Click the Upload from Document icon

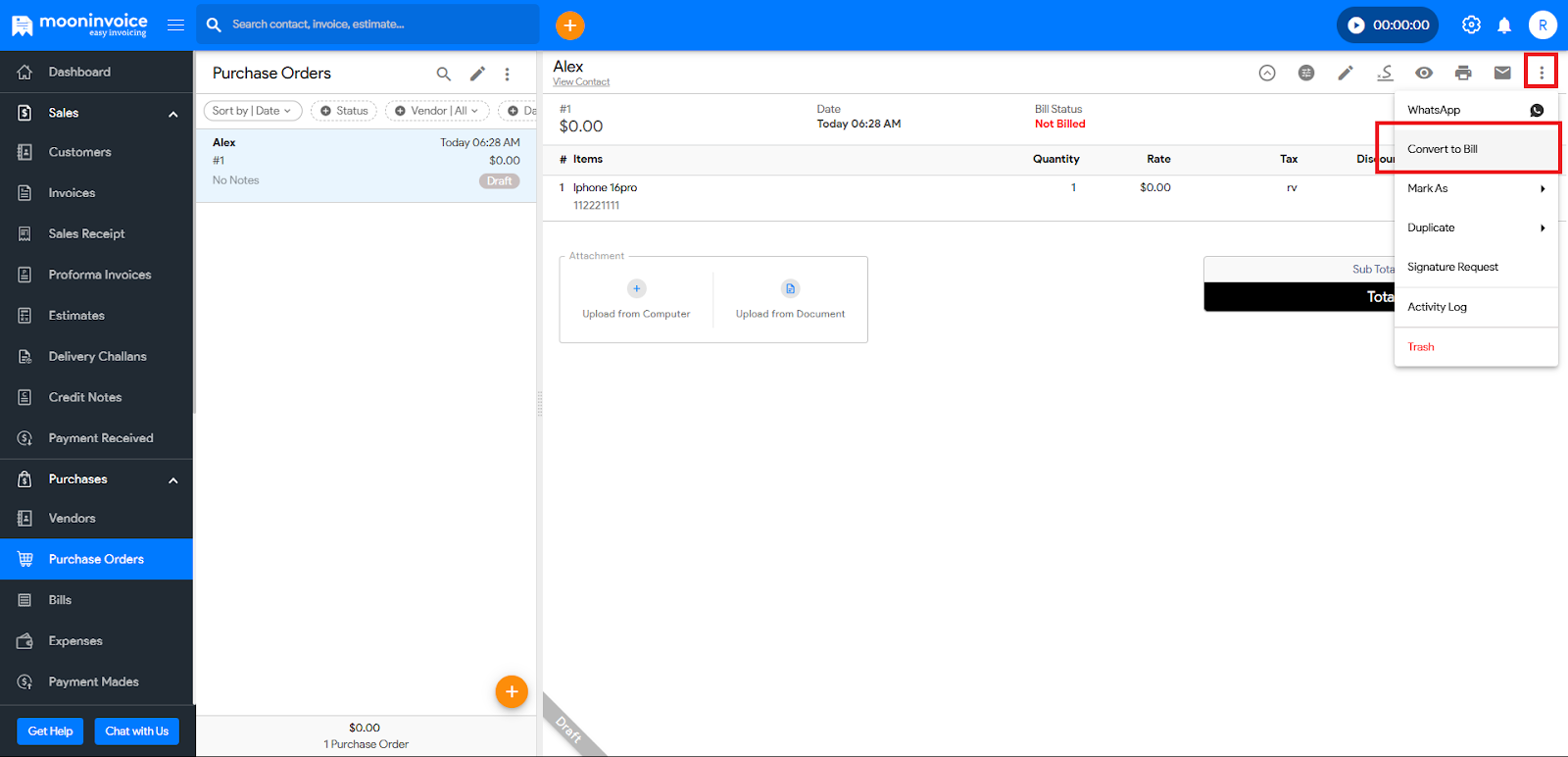tap(791, 288)
